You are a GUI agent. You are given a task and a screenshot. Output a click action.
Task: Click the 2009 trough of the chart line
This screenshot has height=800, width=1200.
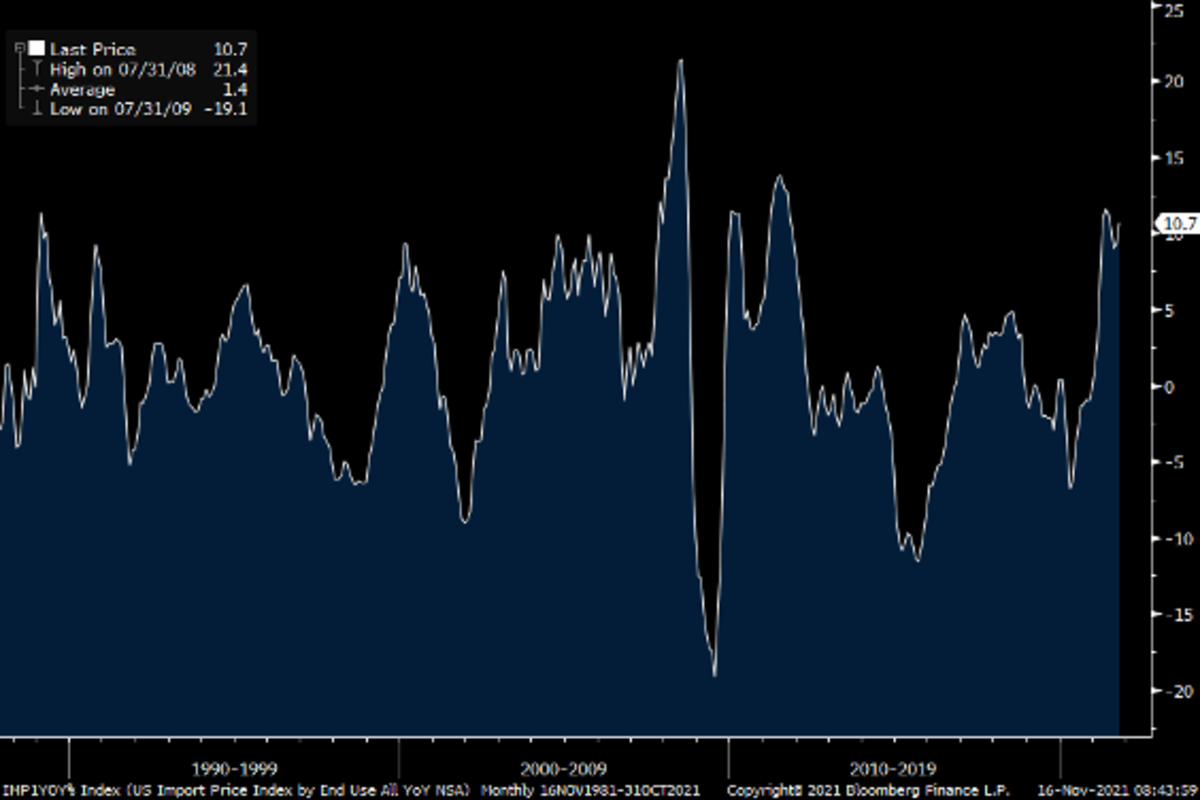[x=714, y=675]
